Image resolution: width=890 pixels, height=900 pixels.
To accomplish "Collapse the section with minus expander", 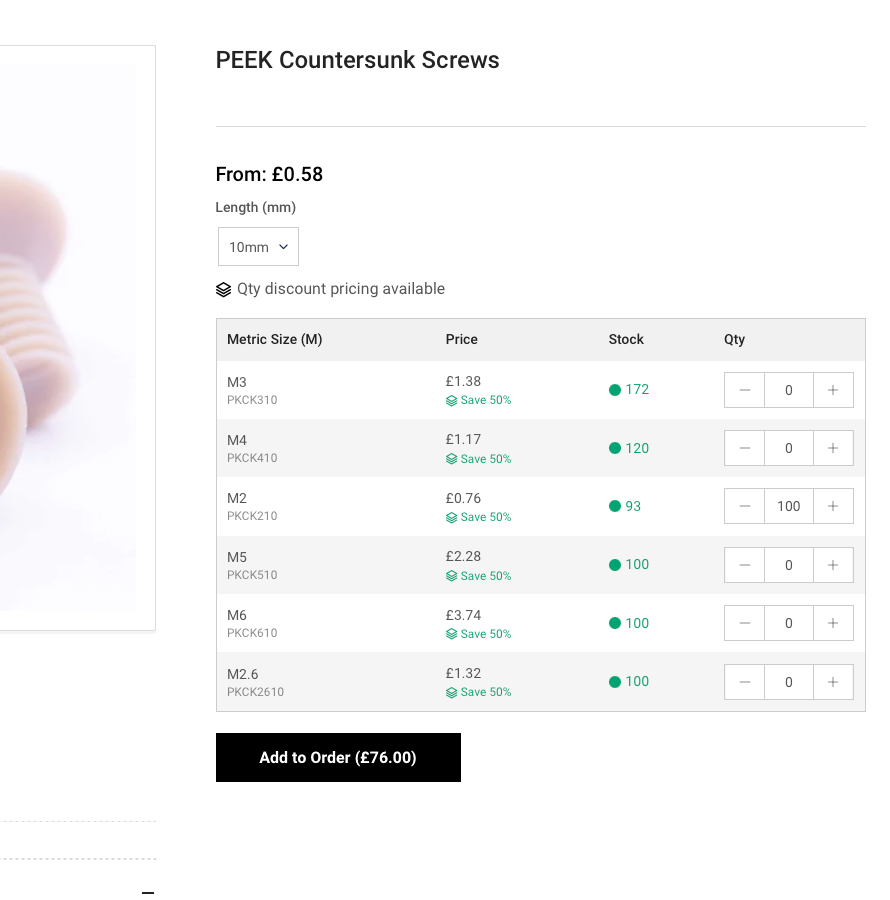I will (x=148, y=893).
